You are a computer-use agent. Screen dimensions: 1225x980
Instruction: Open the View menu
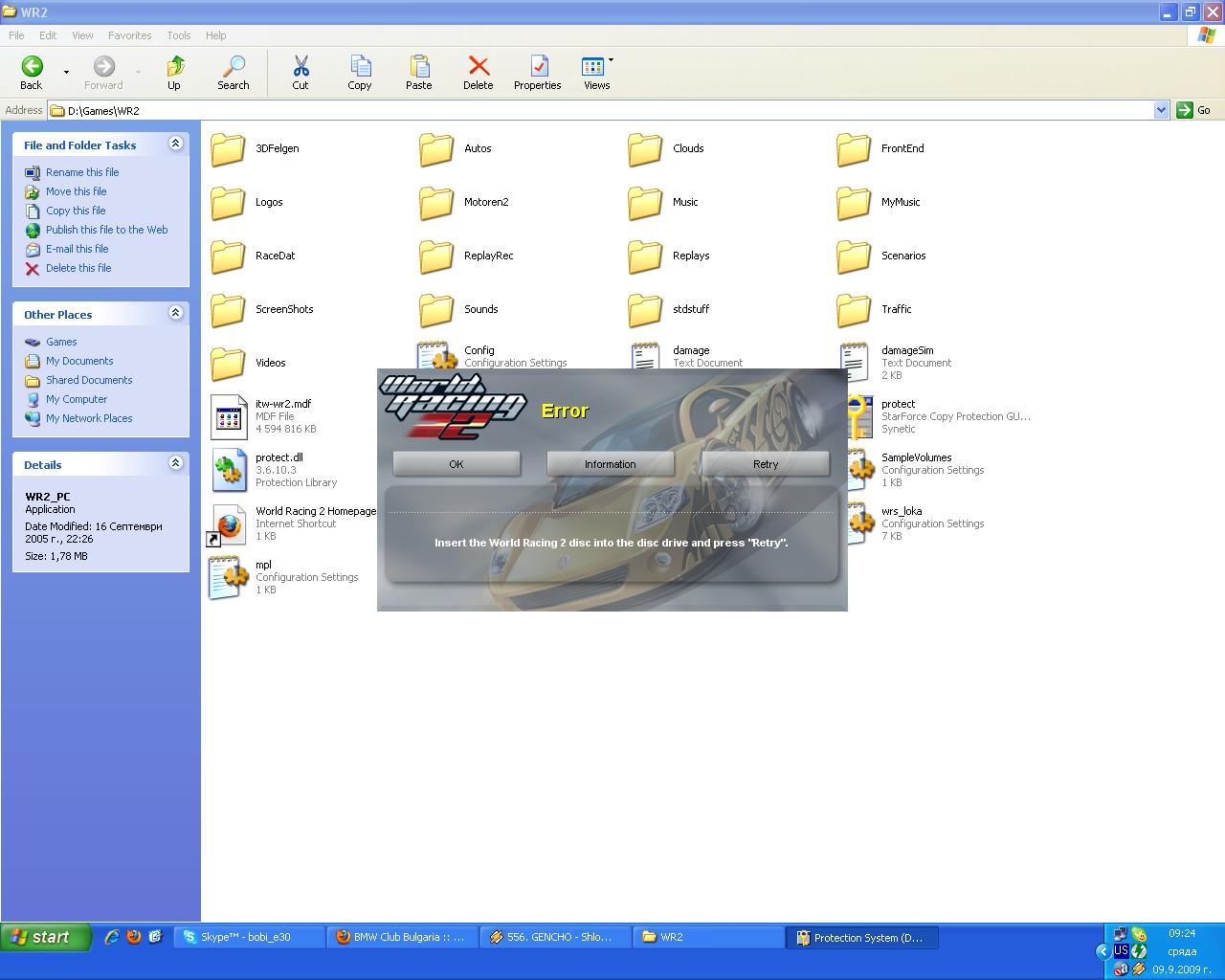tap(82, 35)
